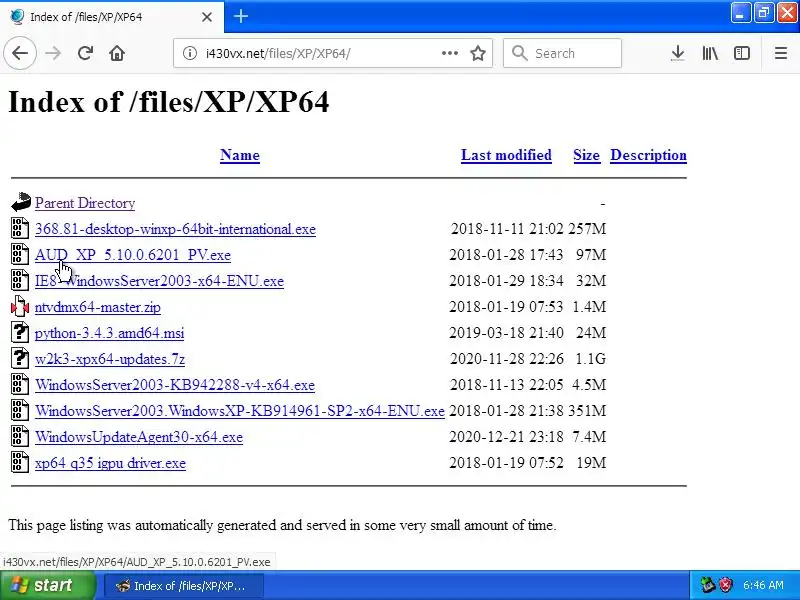The width and height of the screenshot is (800, 600).
Task: Open the Parent Directory link
Action: click(85, 203)
